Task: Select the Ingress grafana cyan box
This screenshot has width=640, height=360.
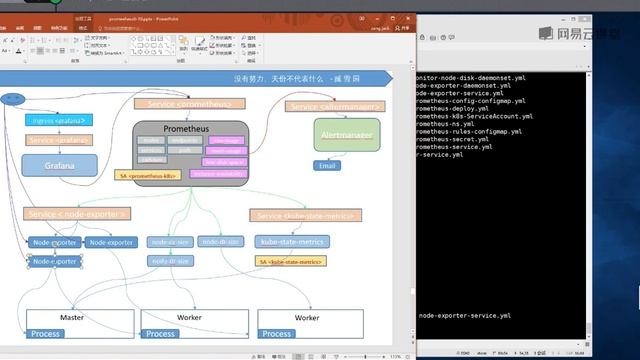Action: coord(59,120)
